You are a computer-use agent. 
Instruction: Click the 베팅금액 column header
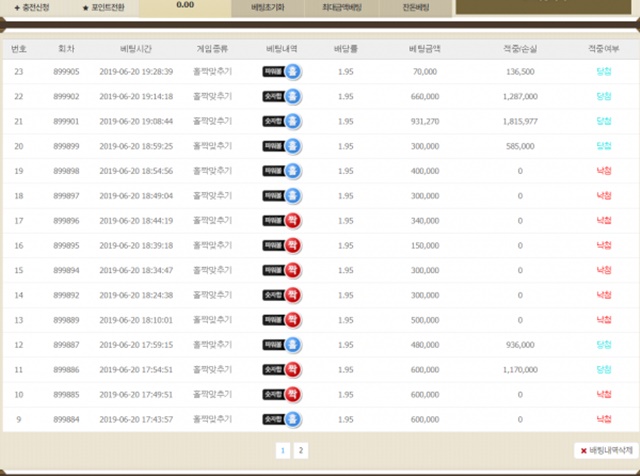pyautogui.click(x=425, y=49)
